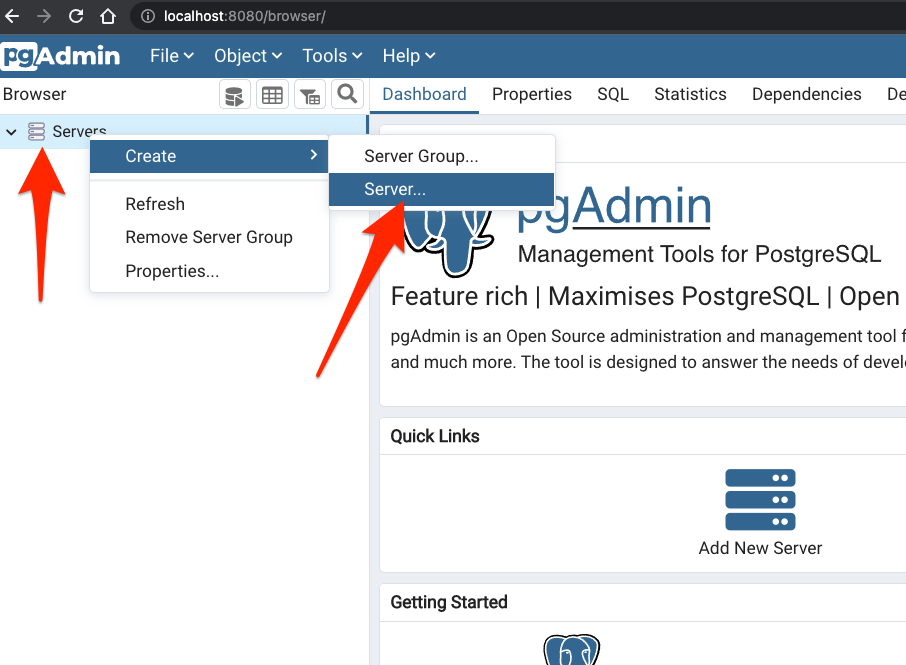
Task: Click the Servers group icon in tree
Action: pos(36,132)
